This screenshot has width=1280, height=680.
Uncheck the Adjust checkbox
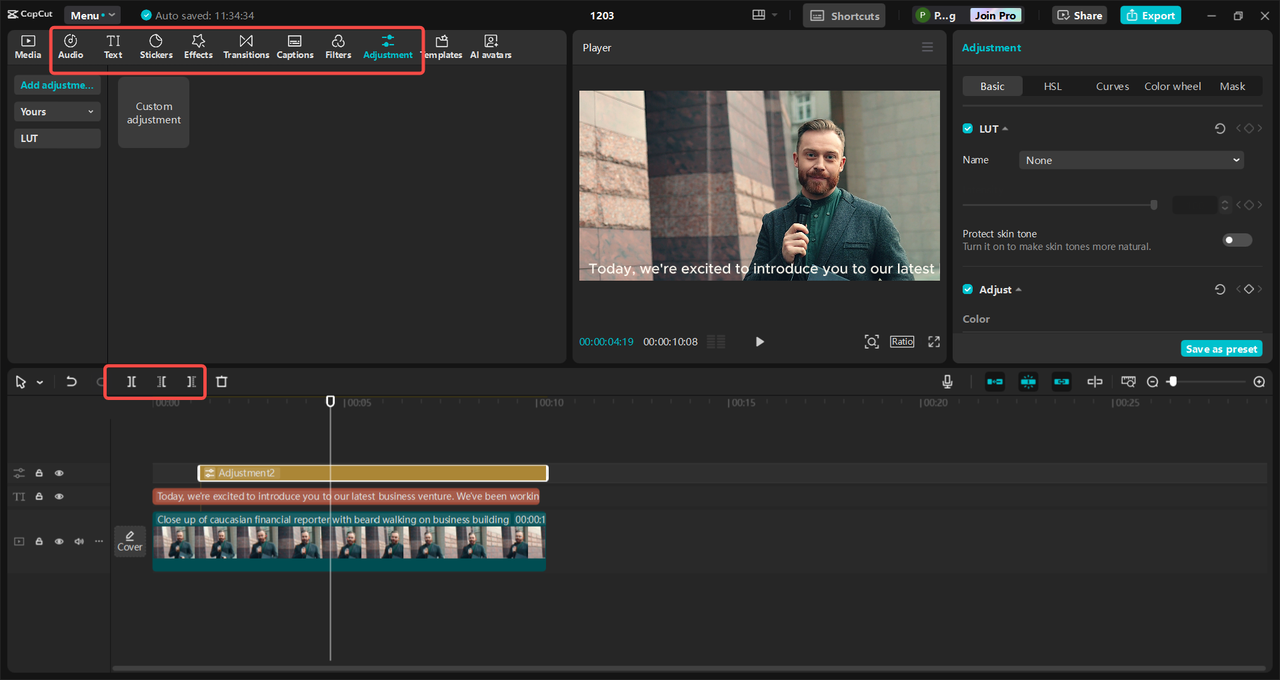click(968, 289)
